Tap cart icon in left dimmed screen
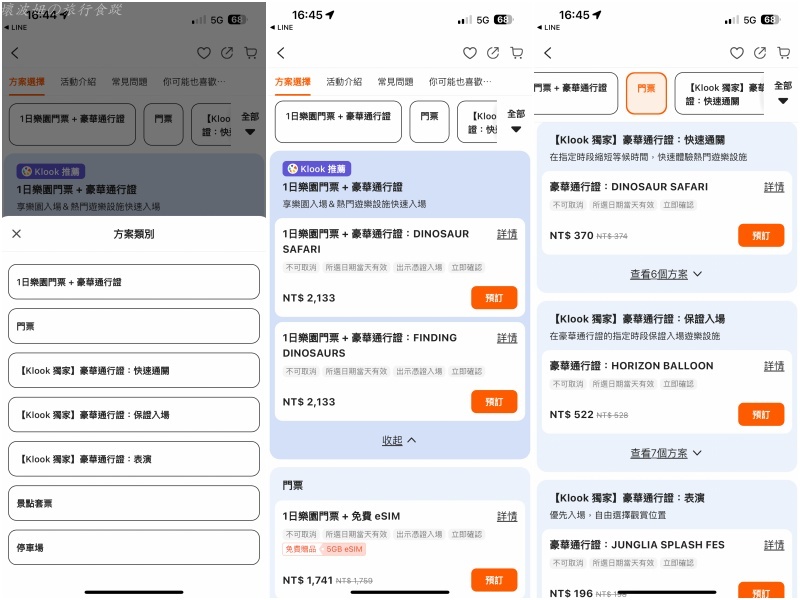 (x=251, y=53)
